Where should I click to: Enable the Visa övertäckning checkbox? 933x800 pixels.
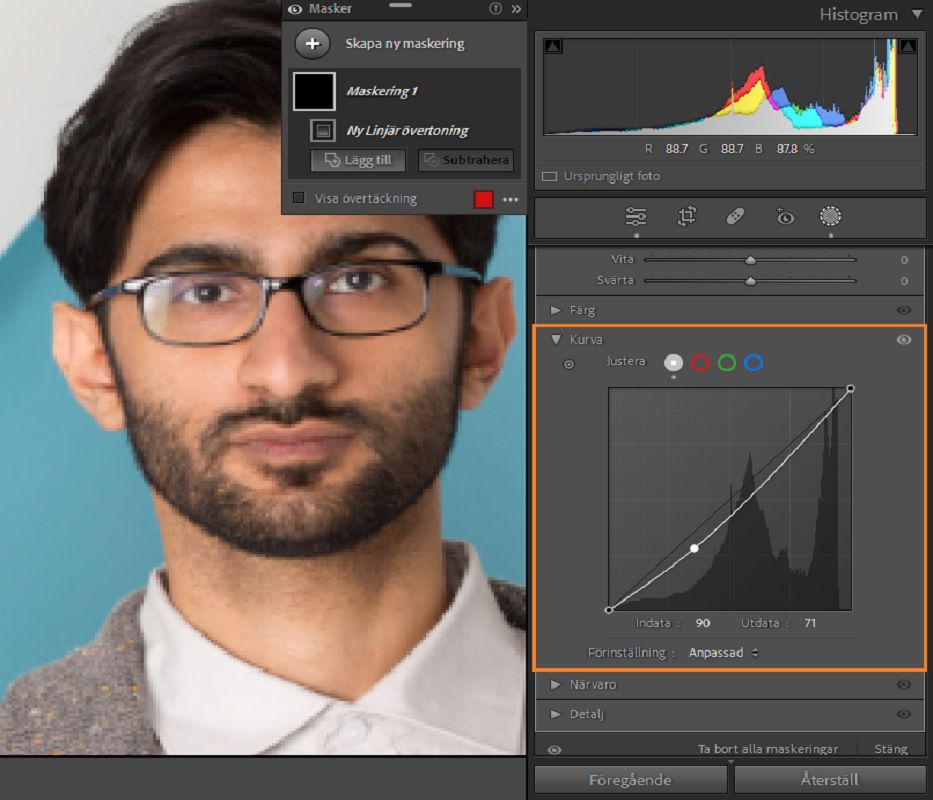(299, 198)
